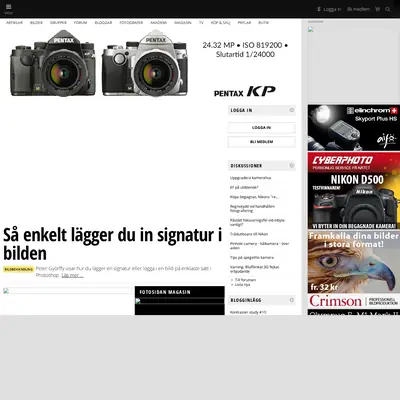Screen dimensions: 400x400
Task: Open the Regnskydd vid handhållen fotografering discussion
Action: click(252, 209)
